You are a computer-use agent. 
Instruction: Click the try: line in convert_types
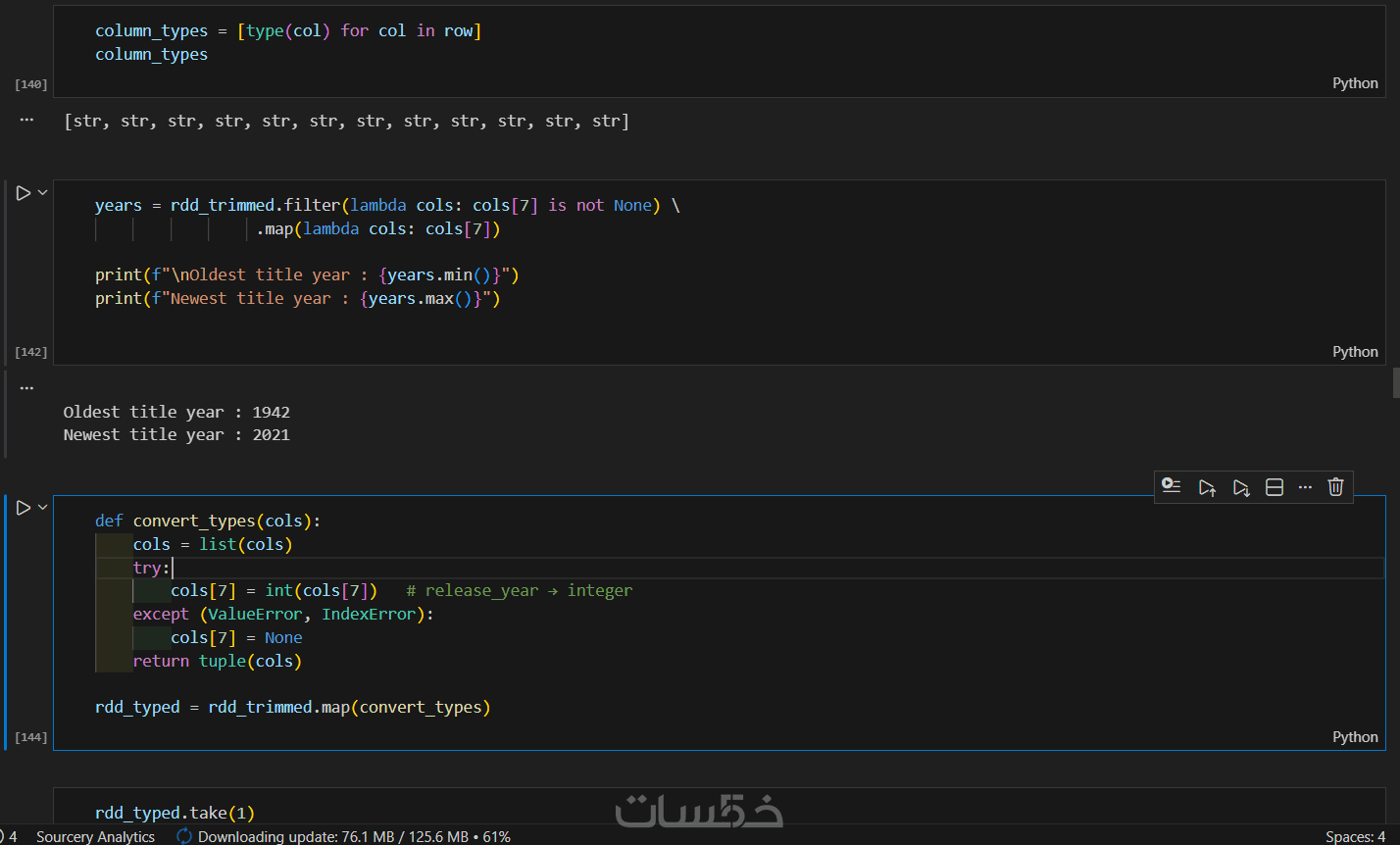coord(152,568)
